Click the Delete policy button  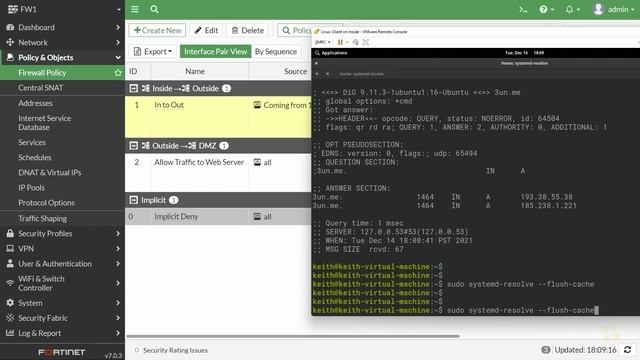248,30
